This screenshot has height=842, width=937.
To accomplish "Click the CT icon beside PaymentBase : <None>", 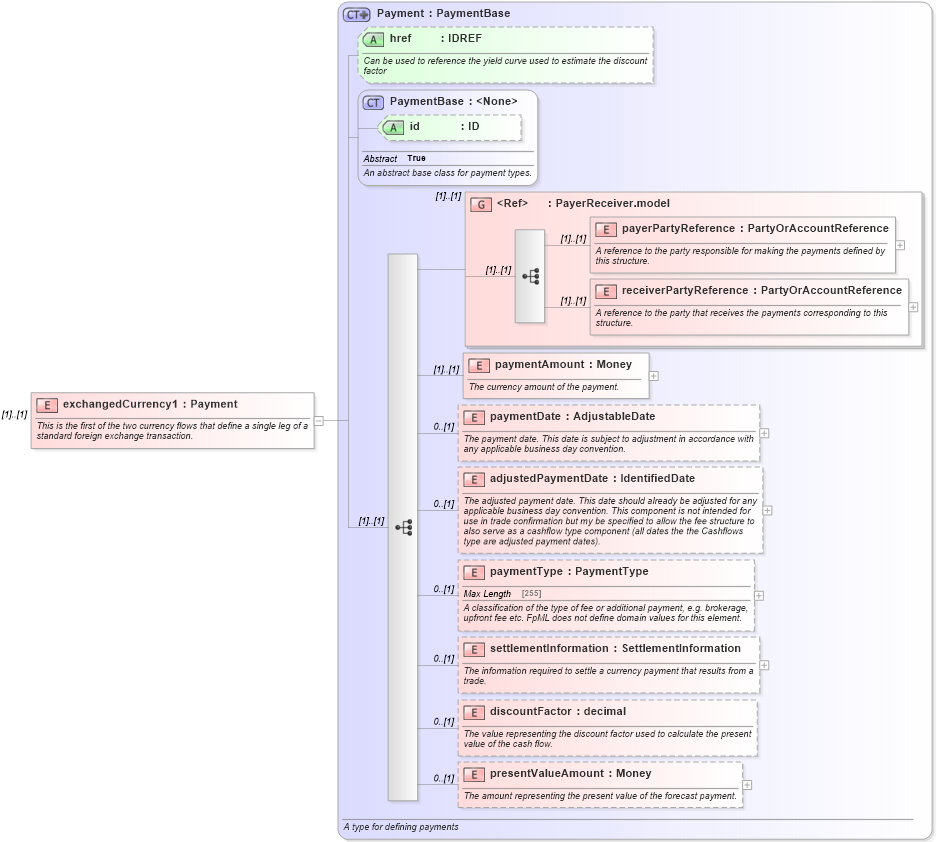I will (x=373, y=103).
